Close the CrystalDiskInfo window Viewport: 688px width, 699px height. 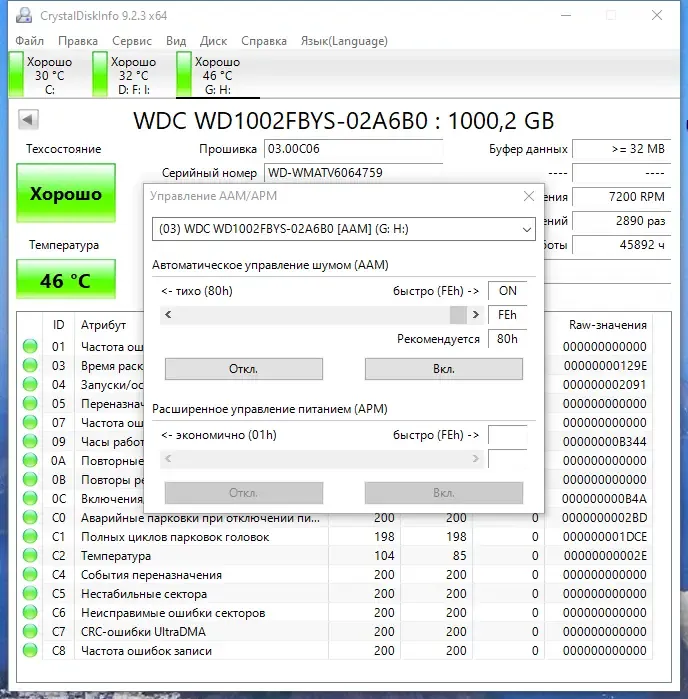click(656, 15)
